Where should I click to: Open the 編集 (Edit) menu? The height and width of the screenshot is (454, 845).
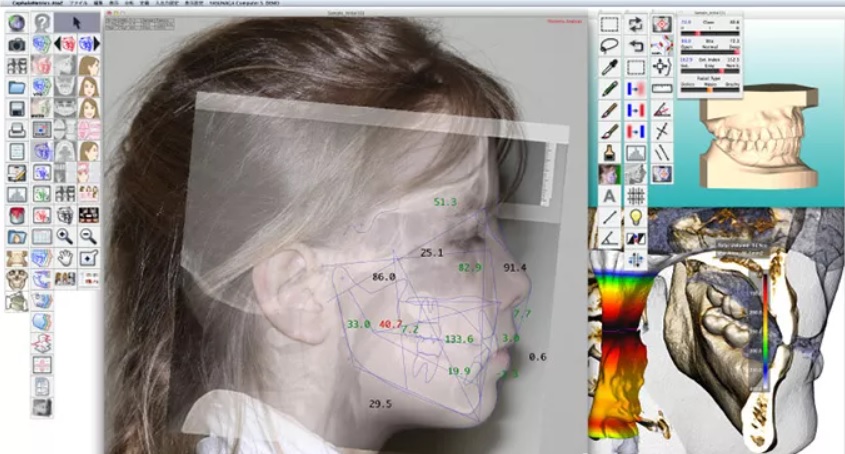pyautogui.click(x=99, y=4)
